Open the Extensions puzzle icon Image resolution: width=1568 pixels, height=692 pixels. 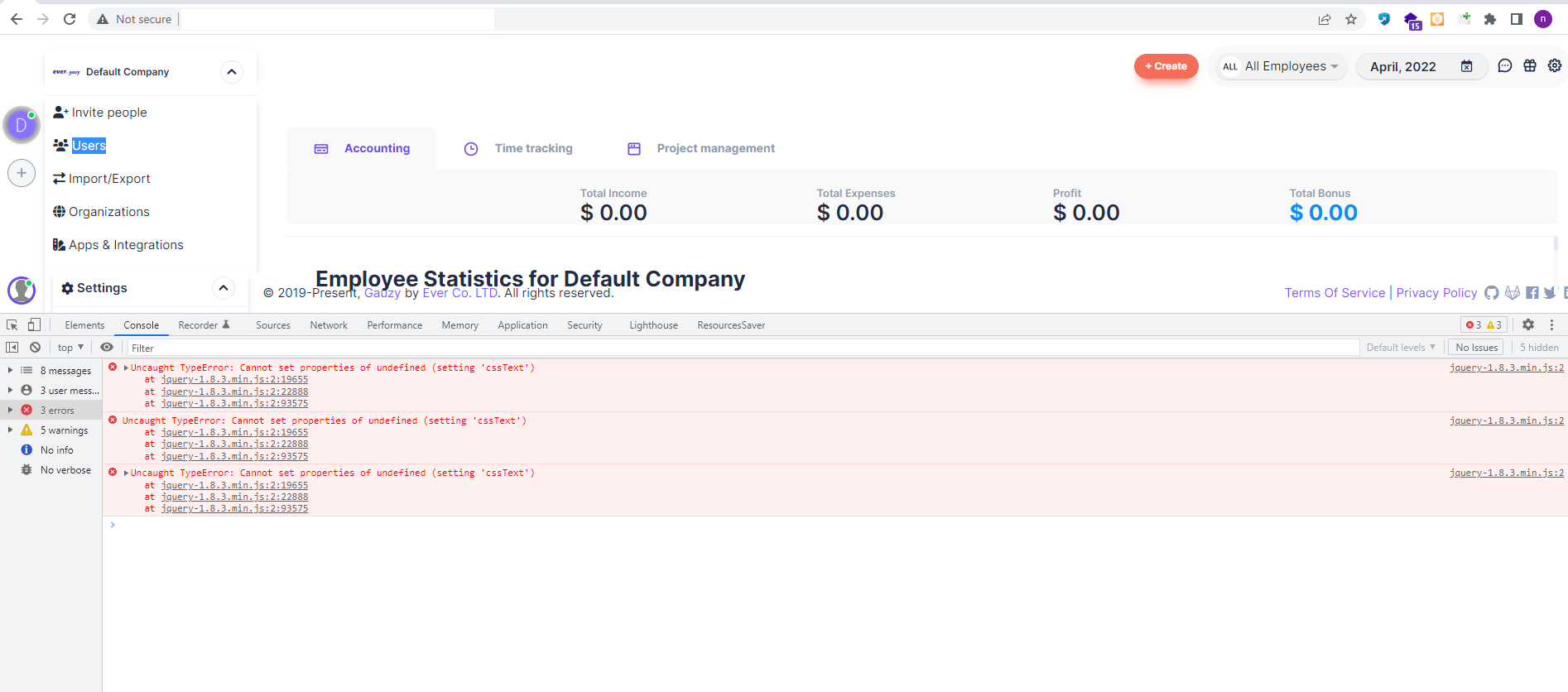(1490, 19)
